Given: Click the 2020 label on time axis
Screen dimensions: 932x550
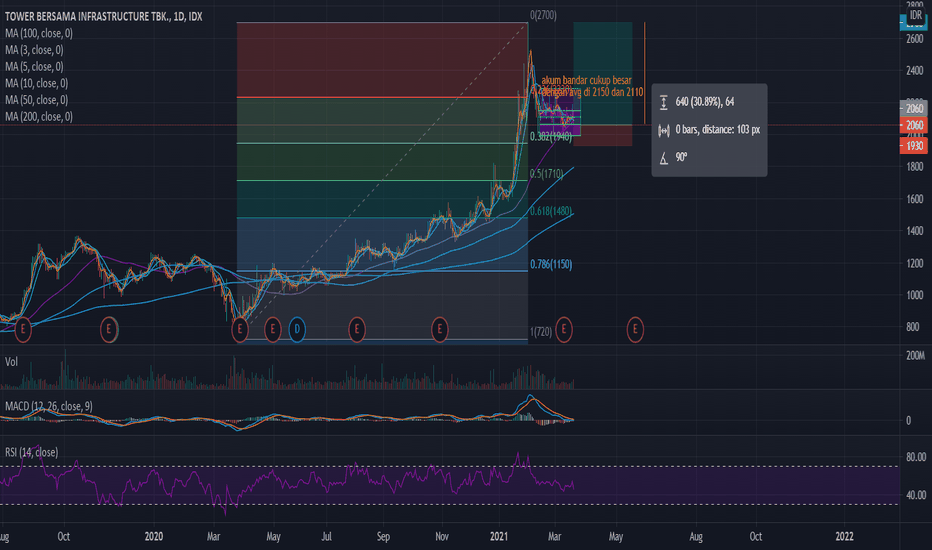Looking at the screenshot, I should [153, 536].
